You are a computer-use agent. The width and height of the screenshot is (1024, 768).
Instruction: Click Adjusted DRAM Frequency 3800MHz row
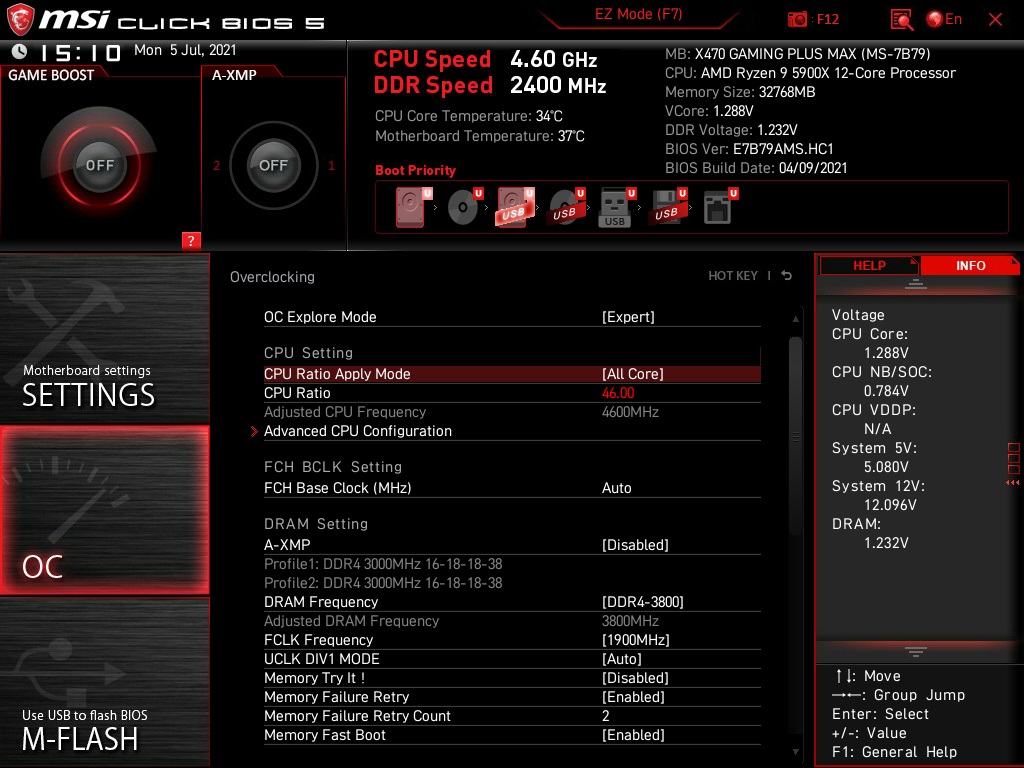[512, 621]
